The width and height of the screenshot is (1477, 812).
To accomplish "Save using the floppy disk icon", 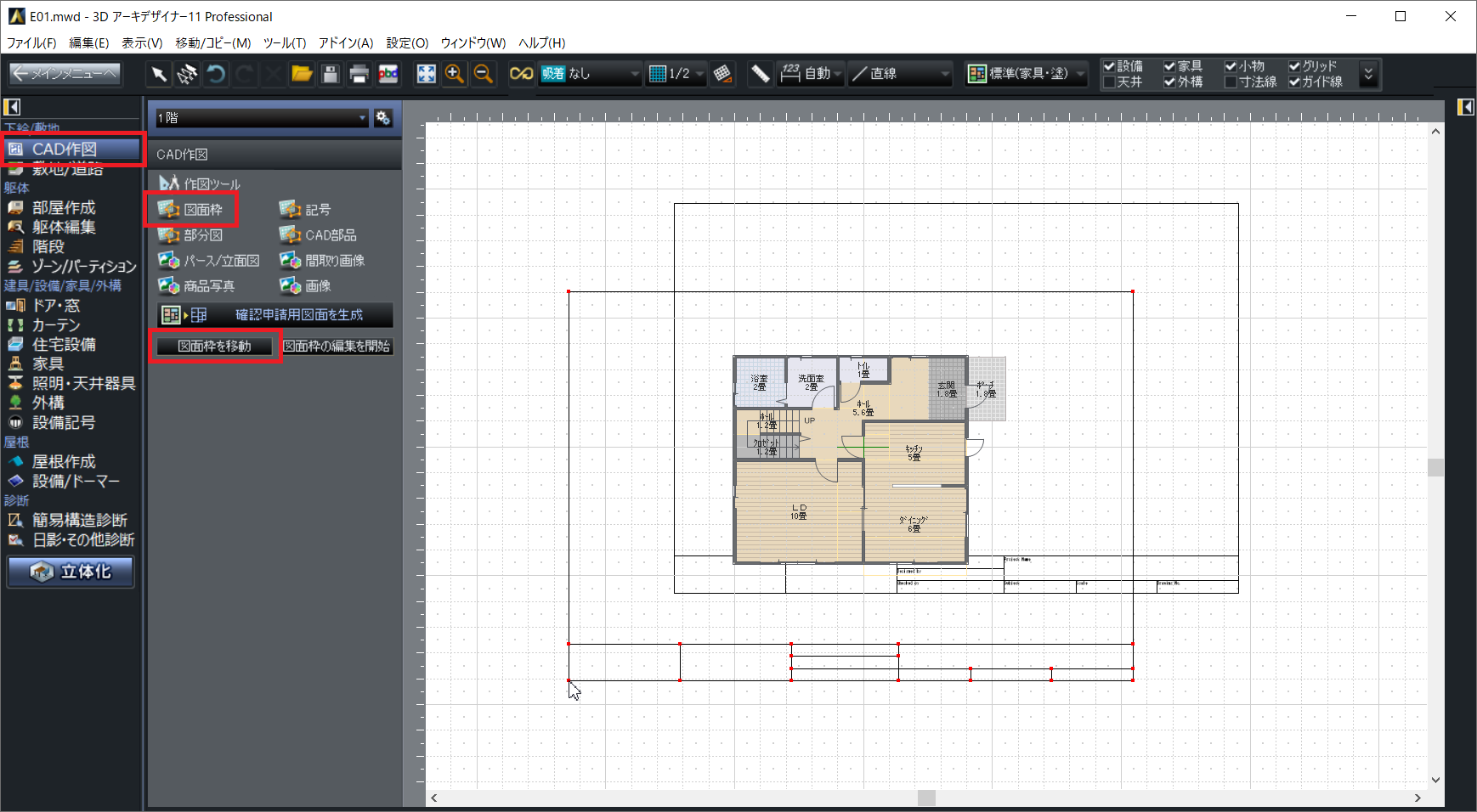I will 331,75.
